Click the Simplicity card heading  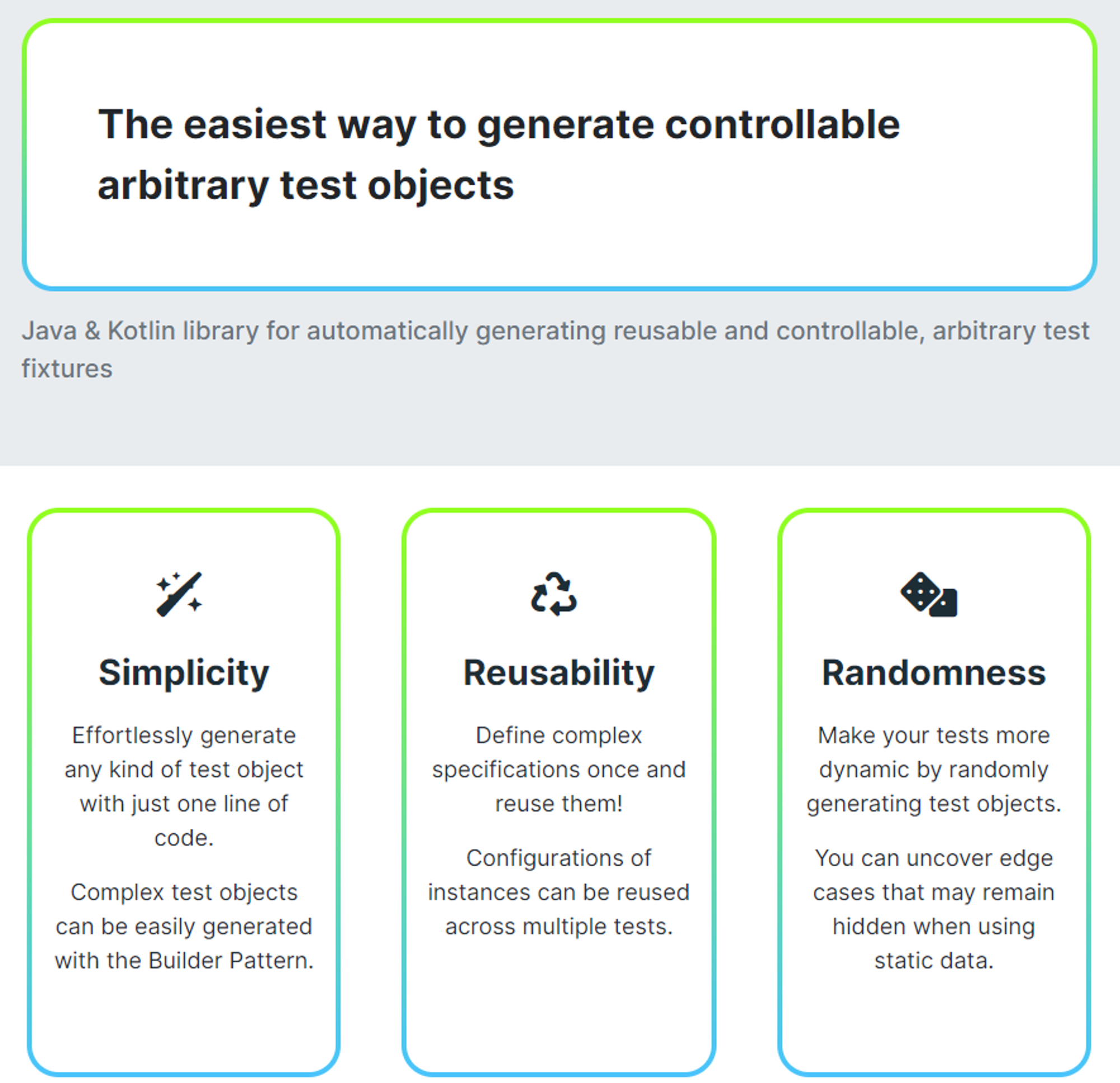click(x=184, y=673)
